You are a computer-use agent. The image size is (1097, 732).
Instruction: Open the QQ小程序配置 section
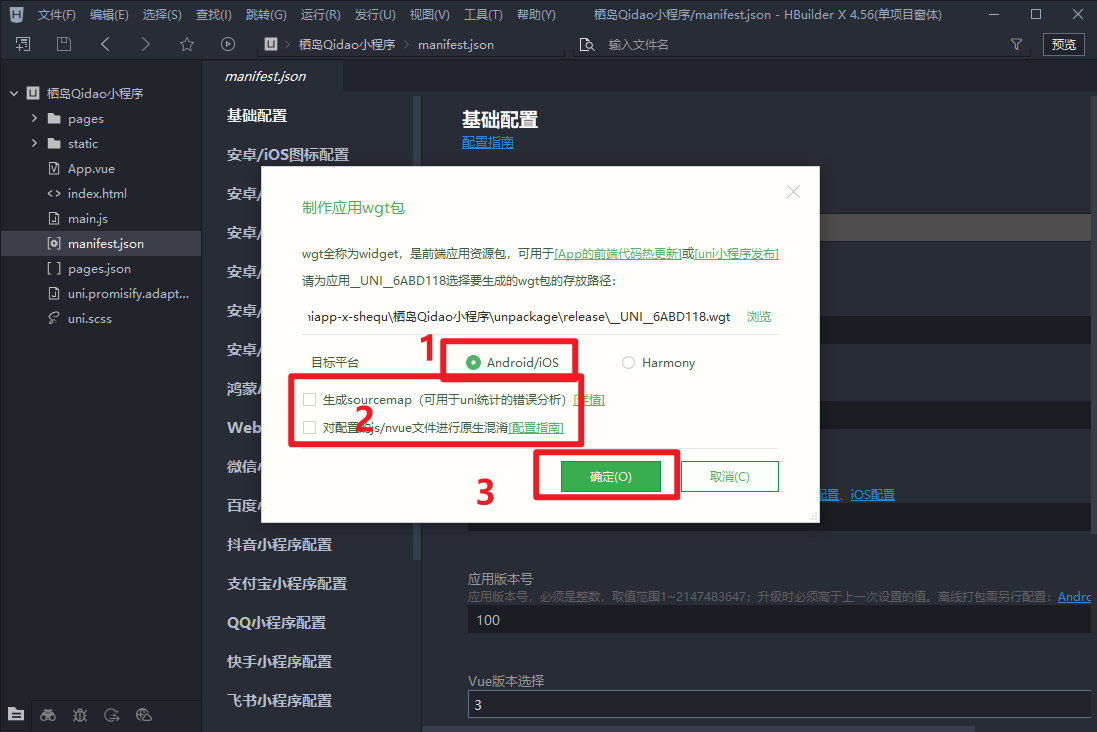pyautogui.click(x=276, y=622)
